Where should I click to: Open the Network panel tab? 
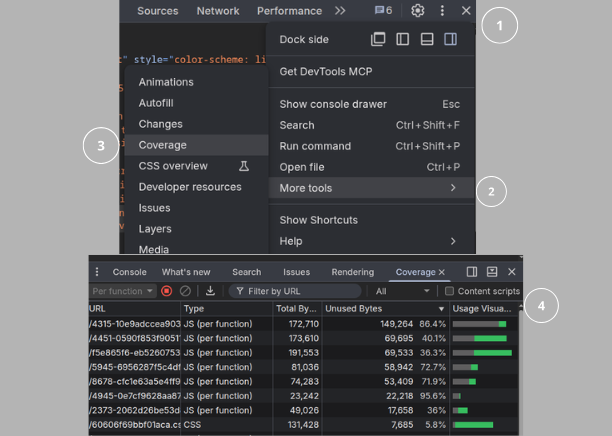pos(218,11)
